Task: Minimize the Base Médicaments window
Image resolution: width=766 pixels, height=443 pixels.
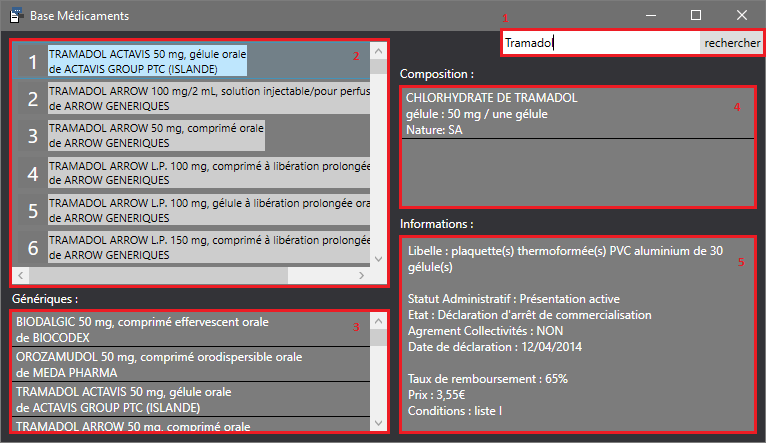Action: (651, 16)
